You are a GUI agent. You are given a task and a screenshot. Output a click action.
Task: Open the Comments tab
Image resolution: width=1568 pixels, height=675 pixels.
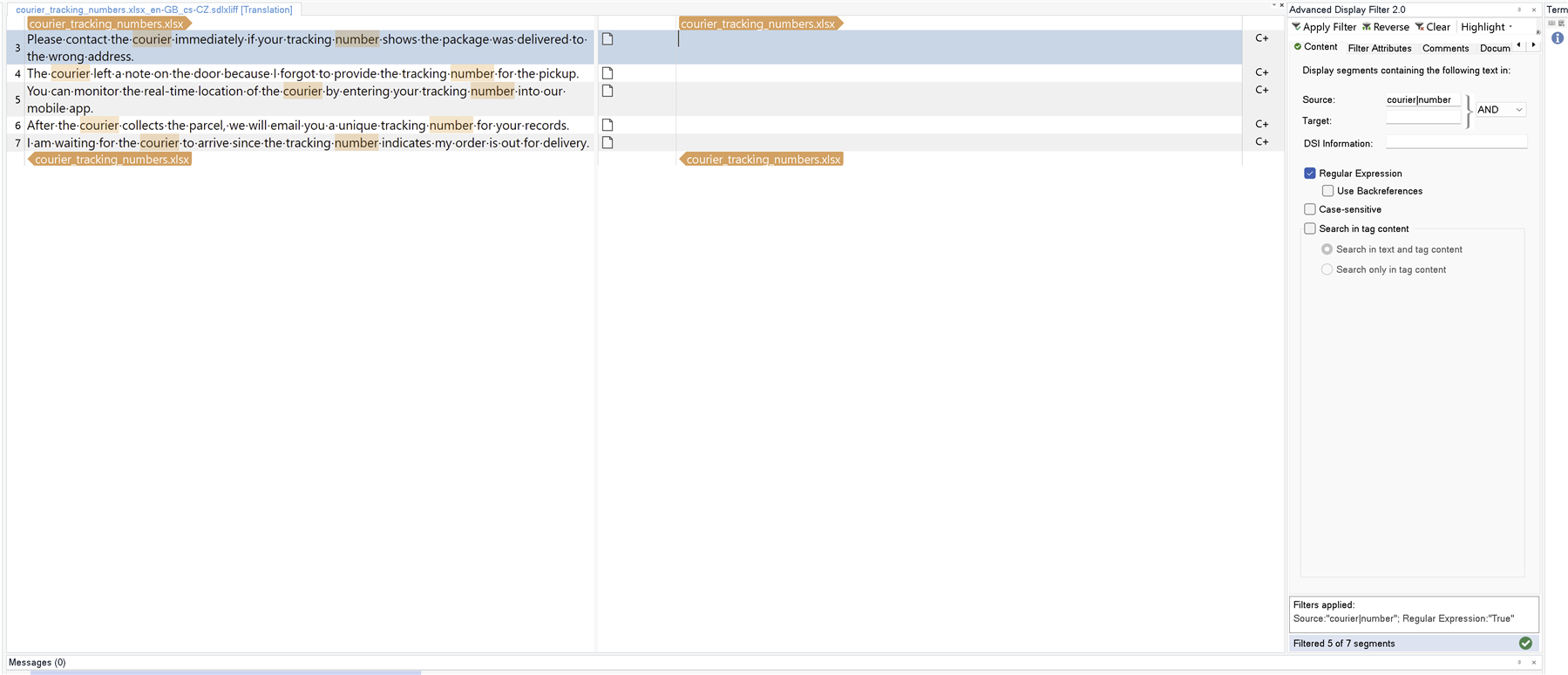(1445, 48)
